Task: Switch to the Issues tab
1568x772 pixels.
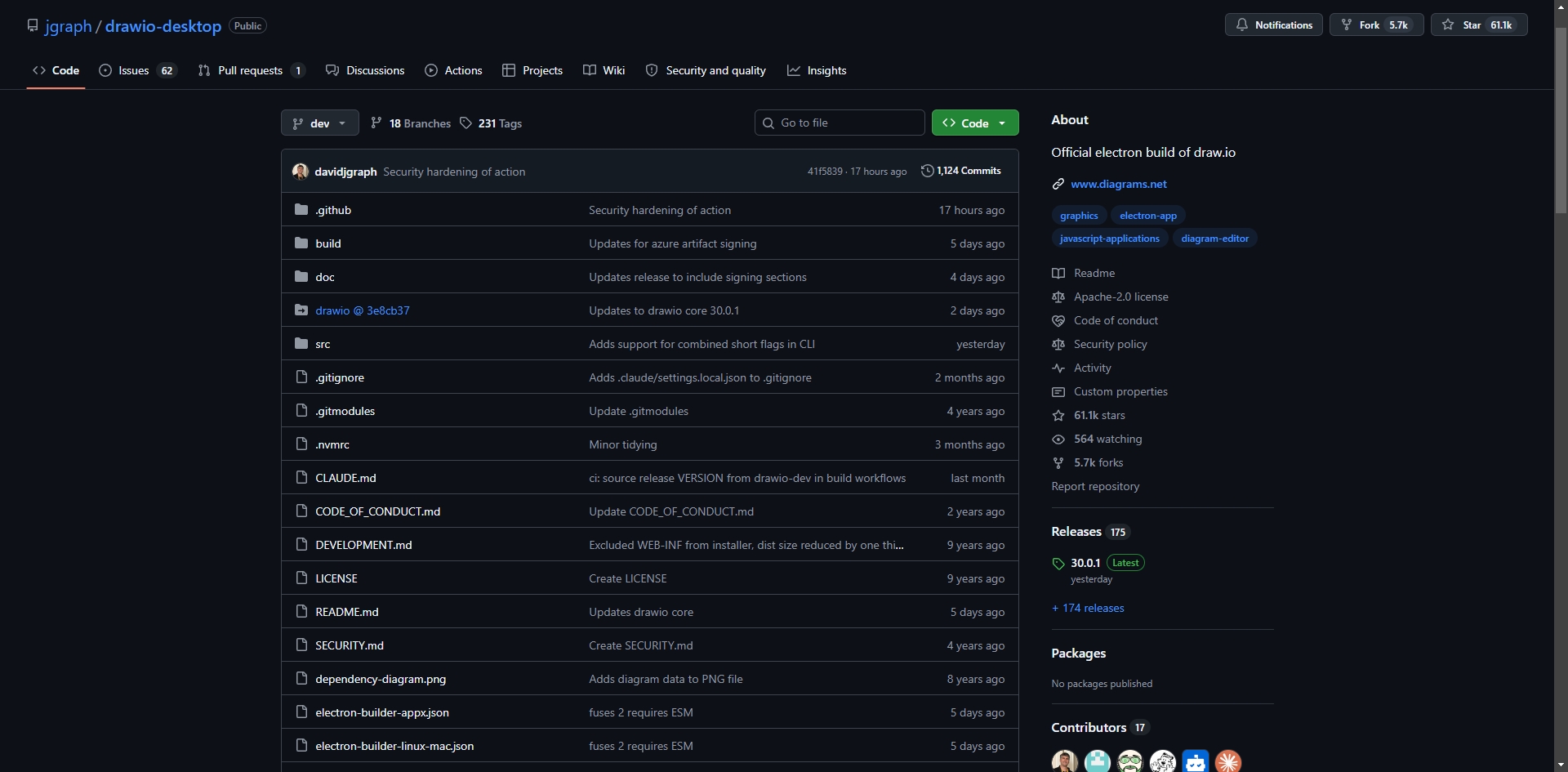Action: click(137, 70)
